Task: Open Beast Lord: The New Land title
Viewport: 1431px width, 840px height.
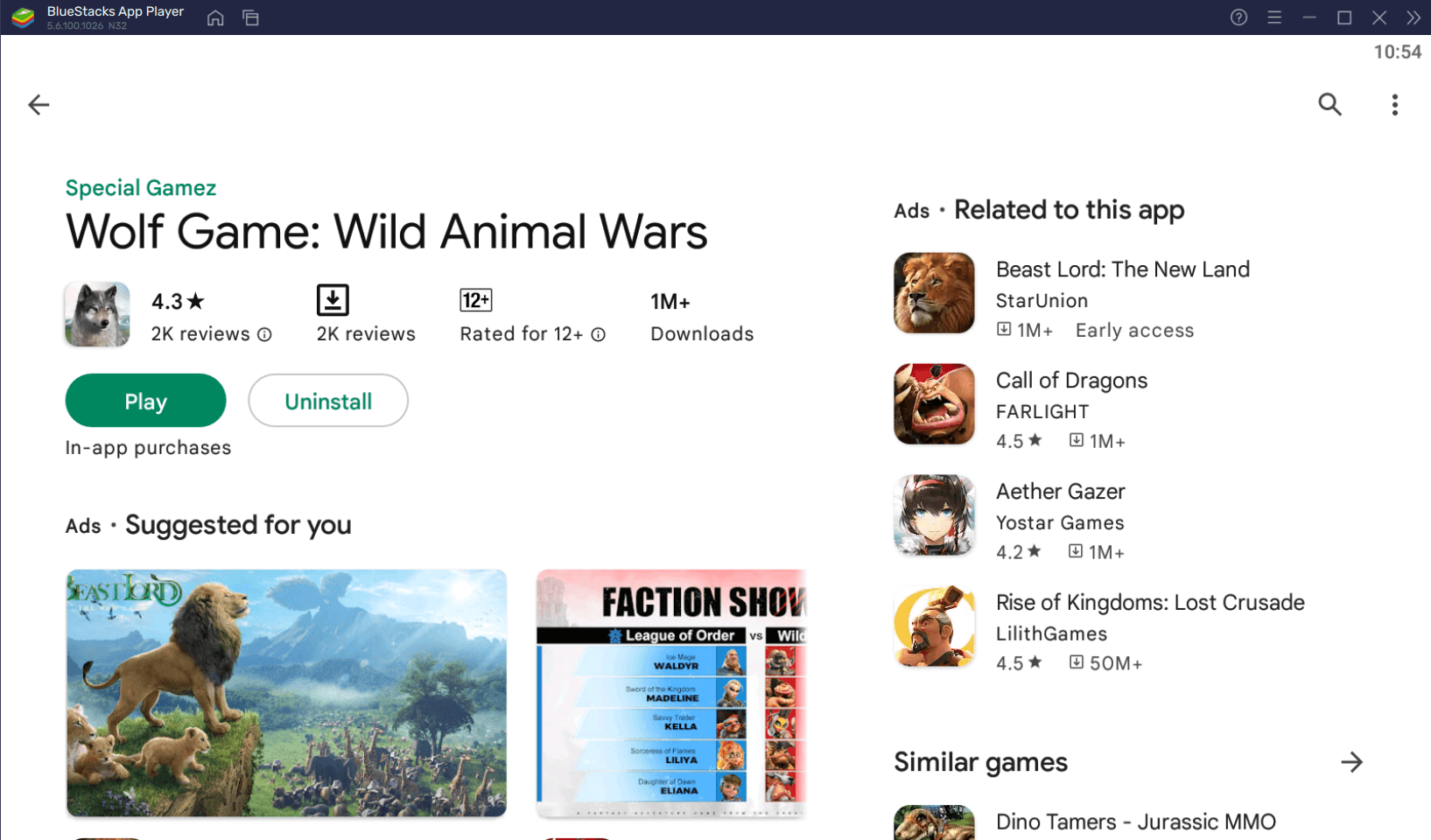Action: point(1123,269)
